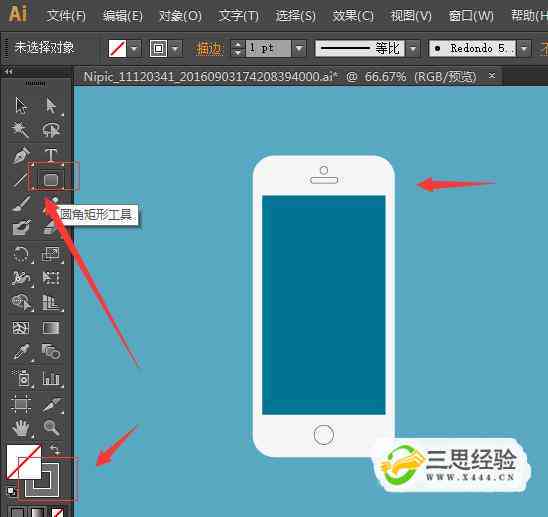This screenshot has height=517, width=548.
Task: Open the 文件(F) menu
Action: pyautogui.click(x=66, y=16)
